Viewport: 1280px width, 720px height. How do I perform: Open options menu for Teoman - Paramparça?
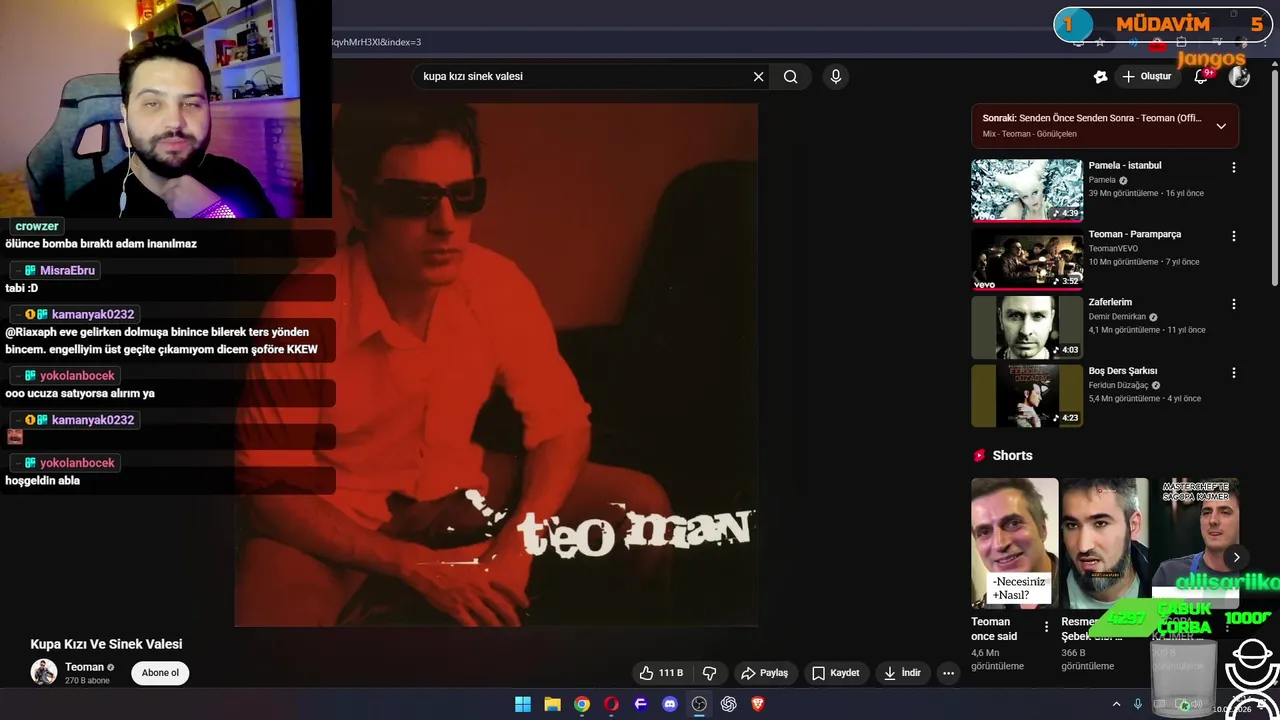pyautogui.click(x=1233, y=236)
